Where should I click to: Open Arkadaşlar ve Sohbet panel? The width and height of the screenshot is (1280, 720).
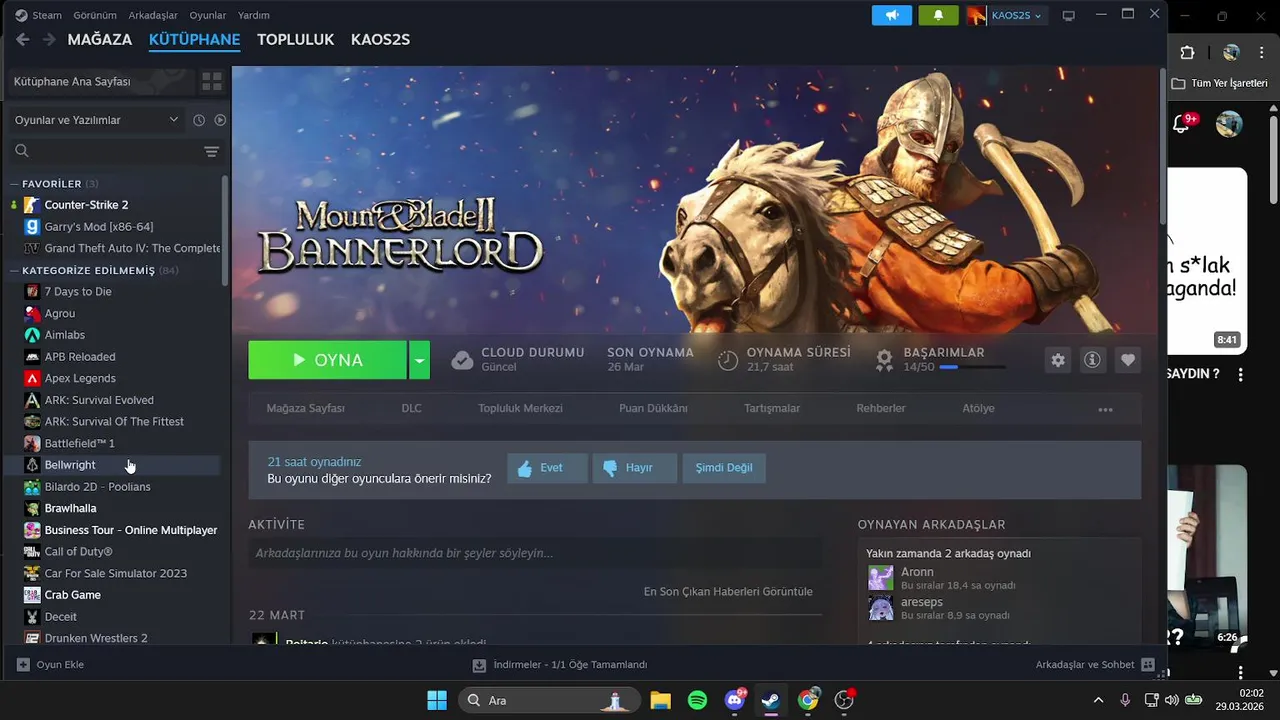click(1095, 665)
